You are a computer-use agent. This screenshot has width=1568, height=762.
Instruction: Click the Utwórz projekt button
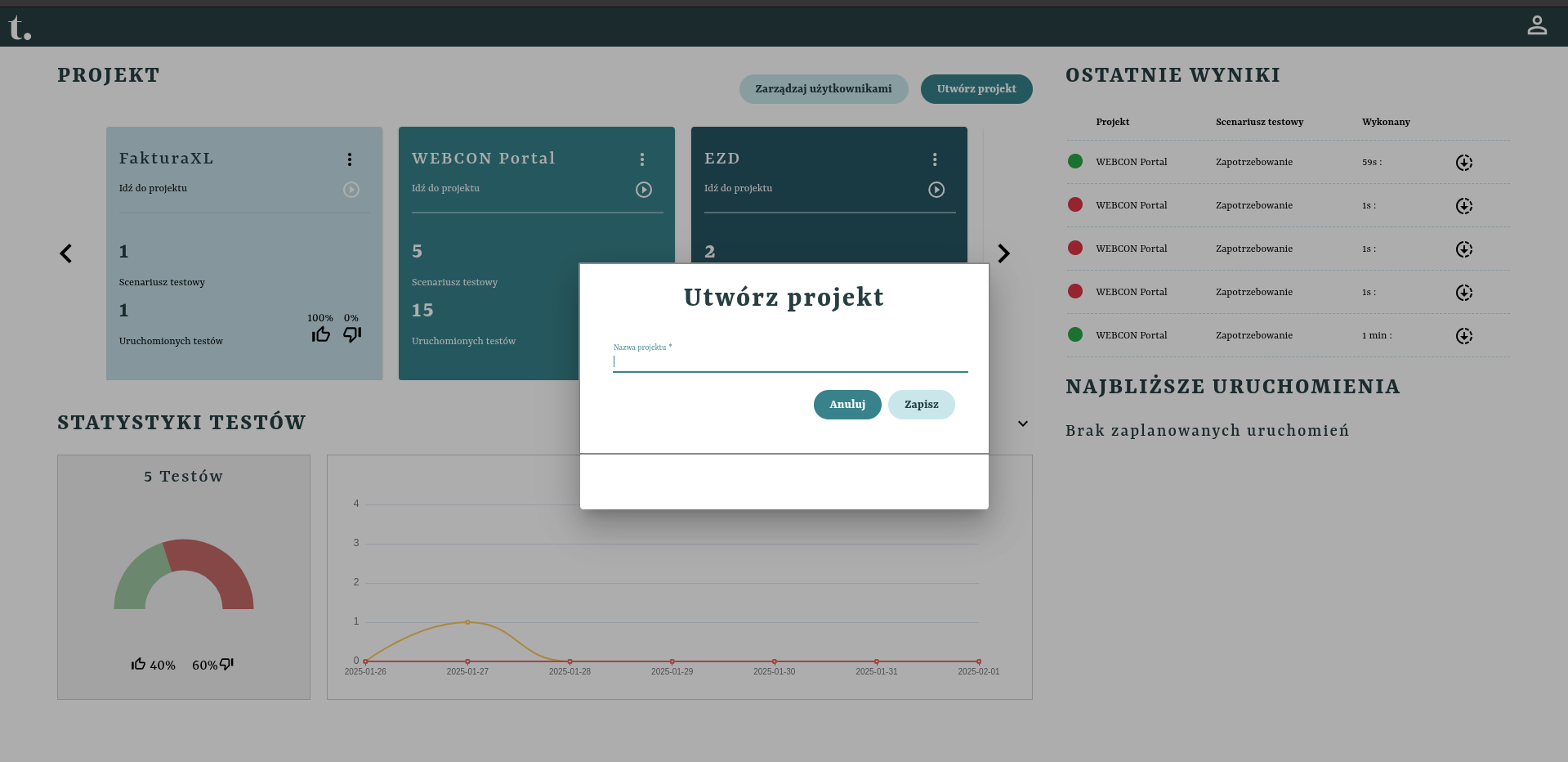tap(976, 89)
